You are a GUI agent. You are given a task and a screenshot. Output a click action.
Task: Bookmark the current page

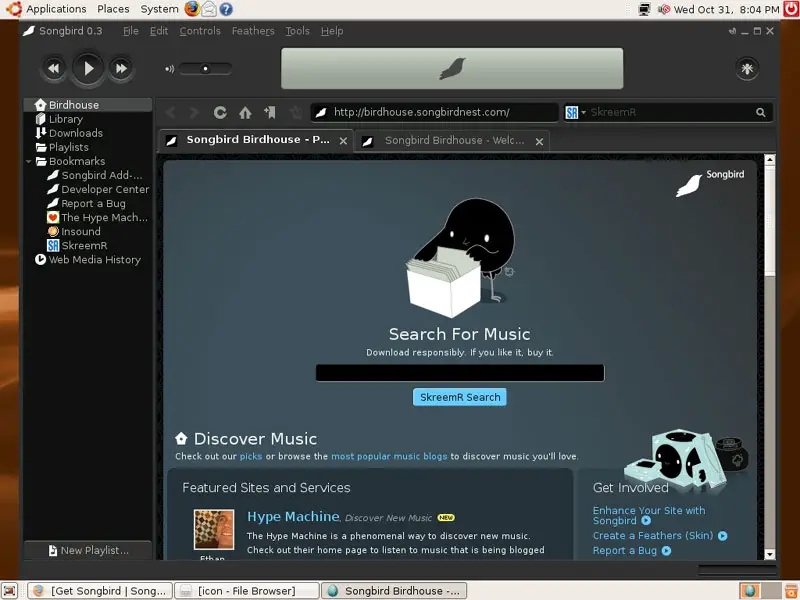tap(270, 112)
